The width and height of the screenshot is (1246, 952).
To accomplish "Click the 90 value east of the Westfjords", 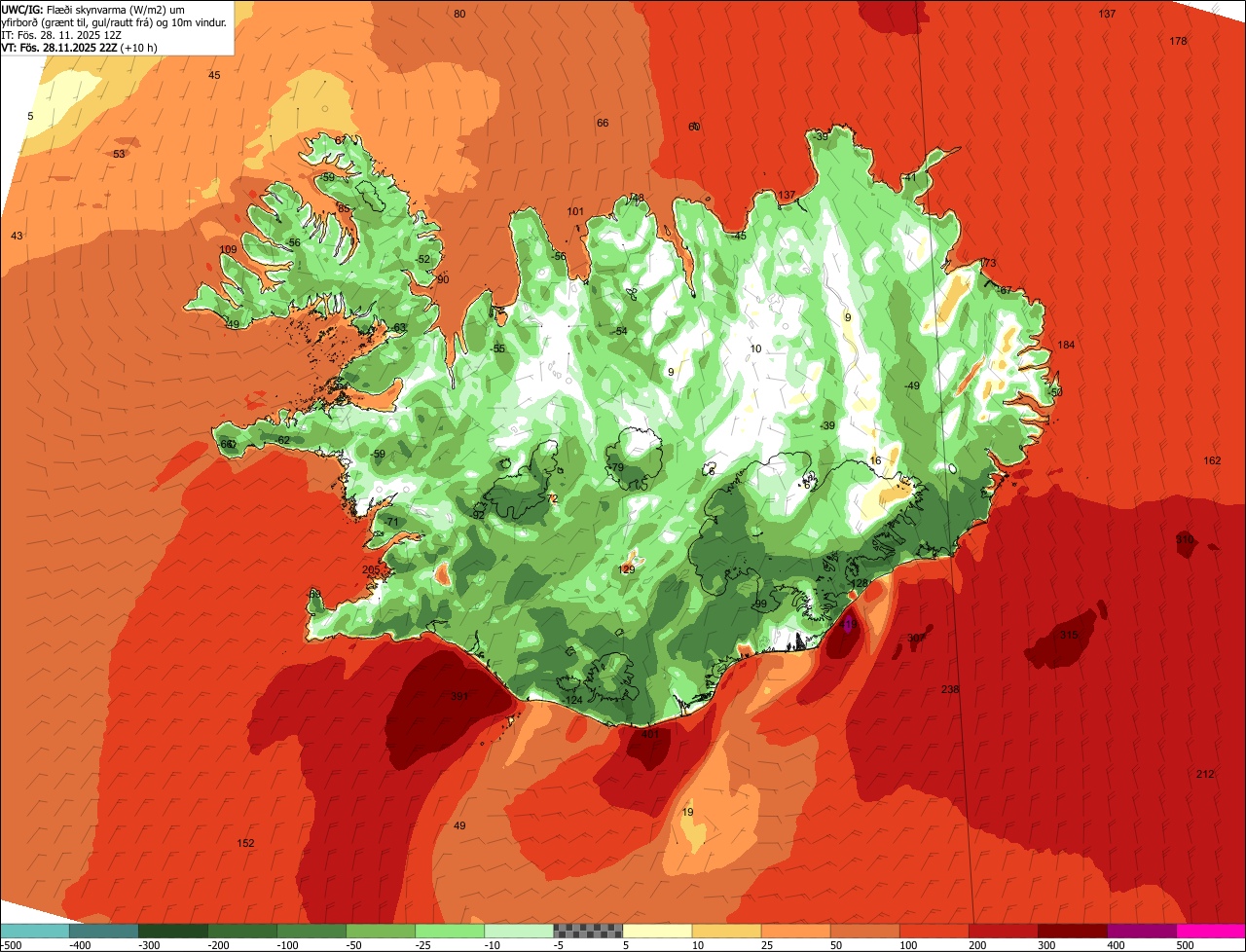I will [443, 279].
